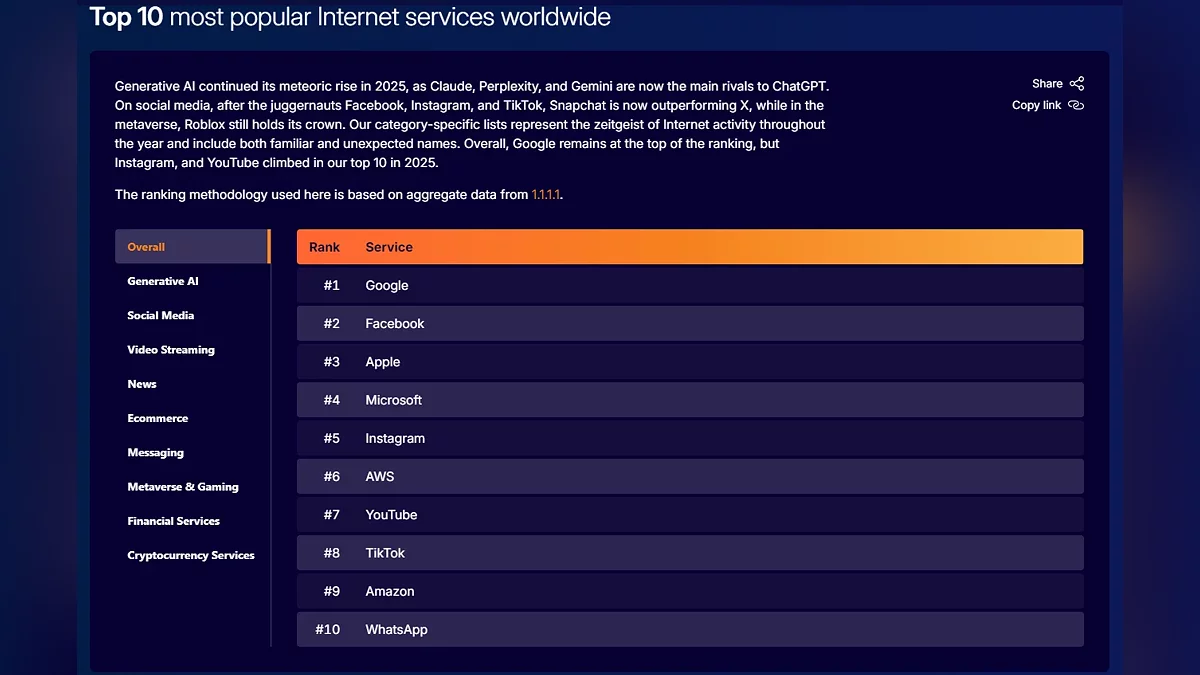Select the Video Streaming tab
The height and width of the screenshot is (675, 1200).
click(x=171, y=350)
